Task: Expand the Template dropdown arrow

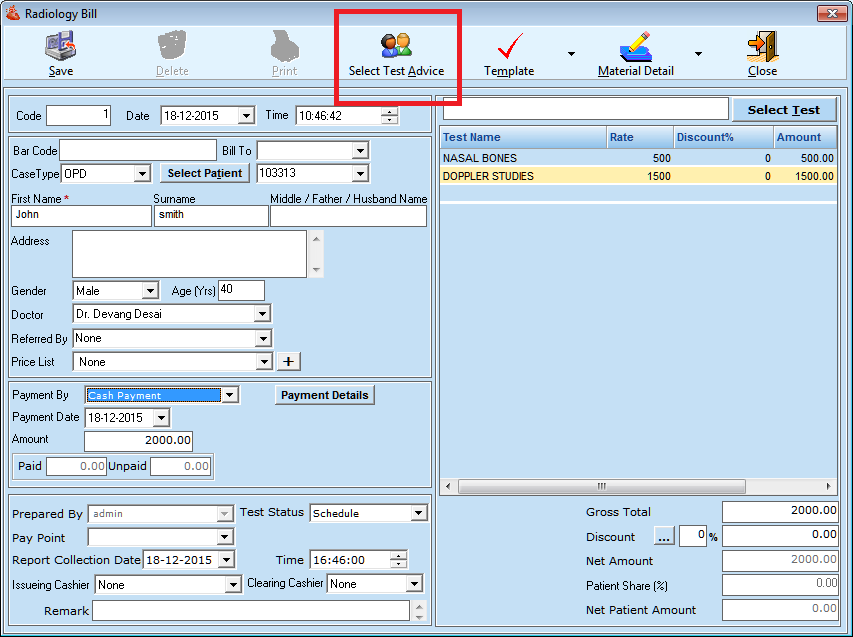Action: [x=571, y=54]
